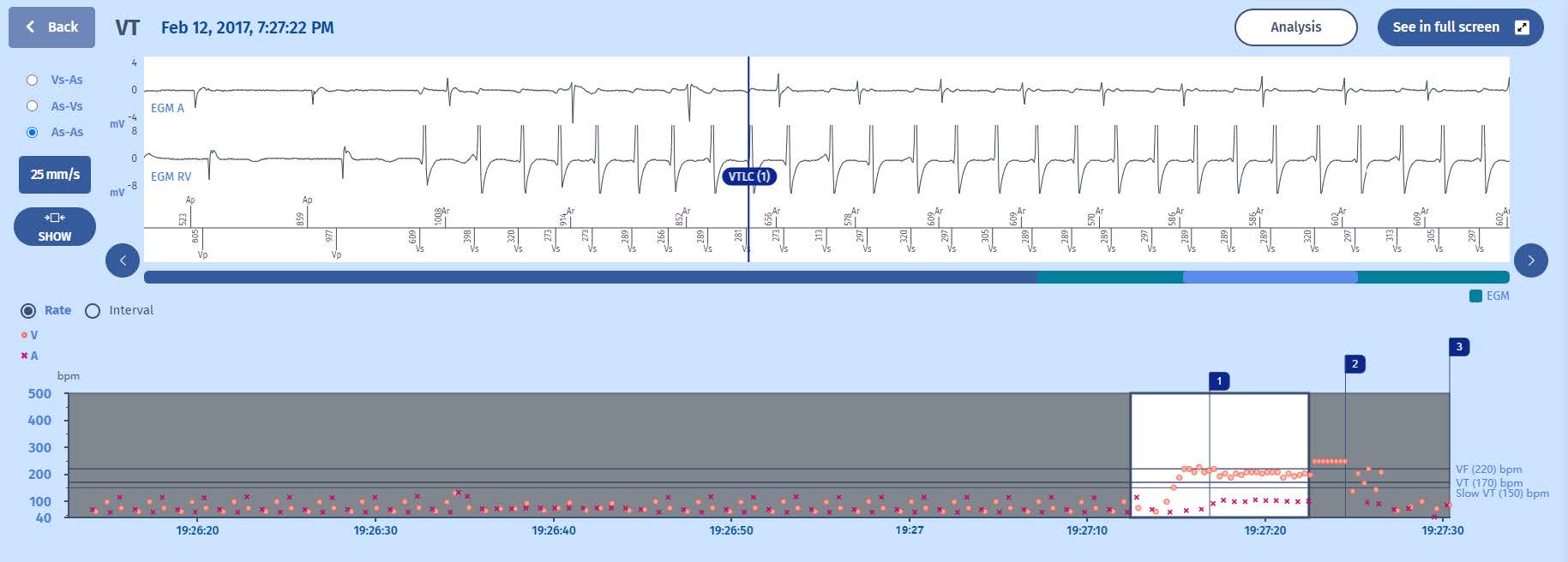The height and width of the screenshot is (562, 1568).
Task: Change the 25 mm/s sweep speed
Action: pos(55,175)
